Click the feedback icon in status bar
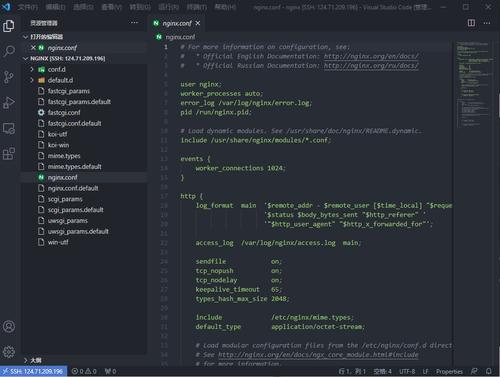 click(474, 371)
